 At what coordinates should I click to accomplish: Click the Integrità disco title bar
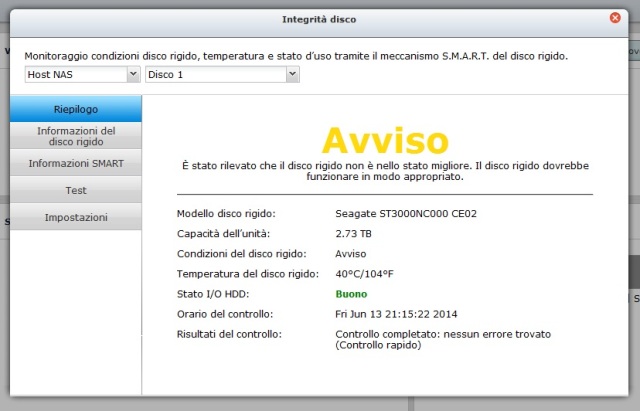click(319, 17)
